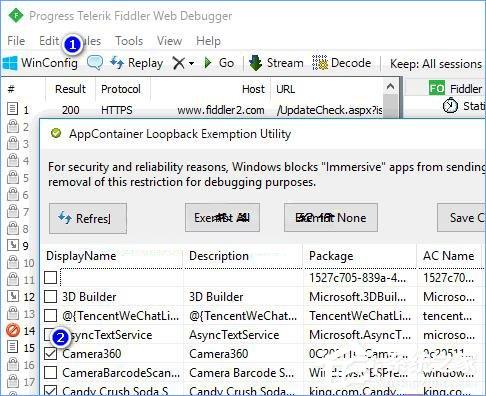
Task: Check the box for unnamed 1527c705 package
Action: (x=50, y=277)
